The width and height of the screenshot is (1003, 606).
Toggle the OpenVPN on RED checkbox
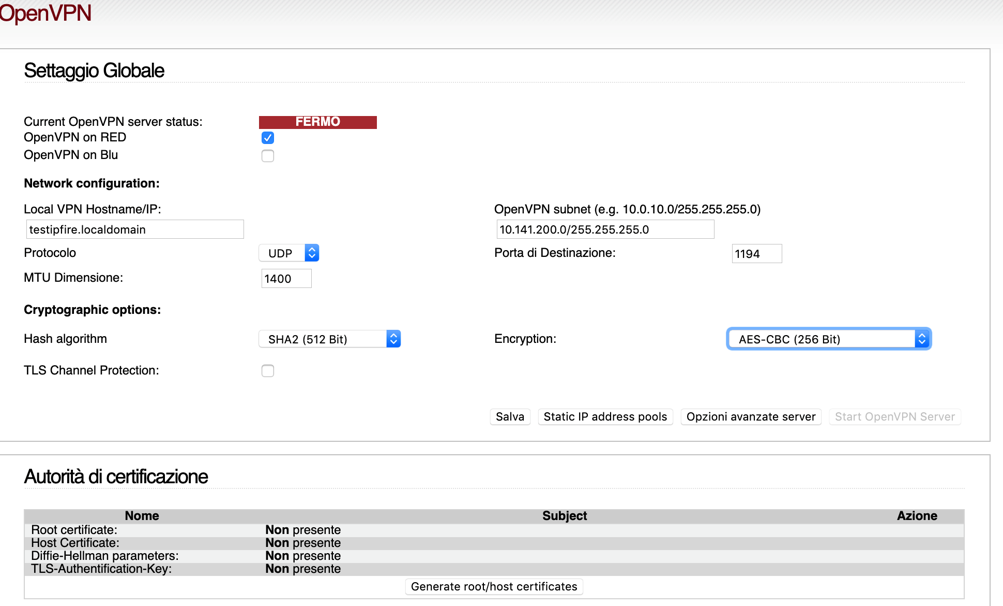[x=267, y=138]
